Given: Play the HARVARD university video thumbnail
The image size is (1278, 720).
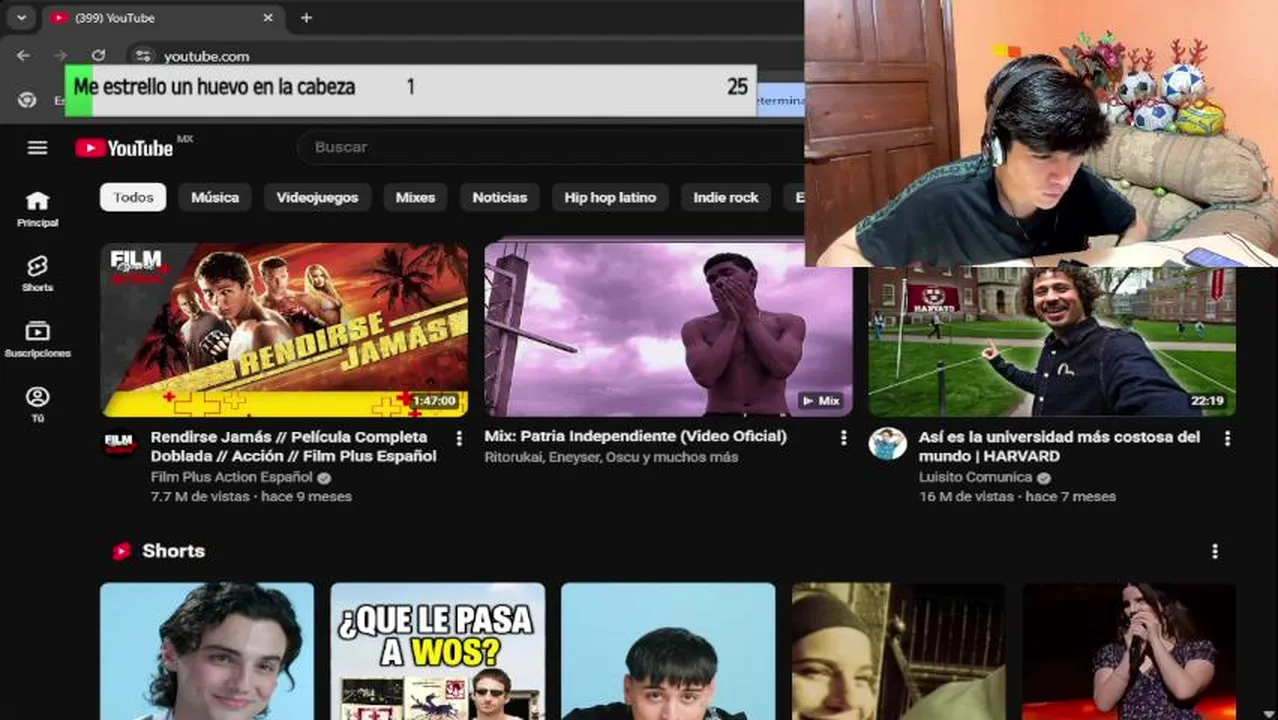Looking at the screenshot, I should pos(1052,341).
